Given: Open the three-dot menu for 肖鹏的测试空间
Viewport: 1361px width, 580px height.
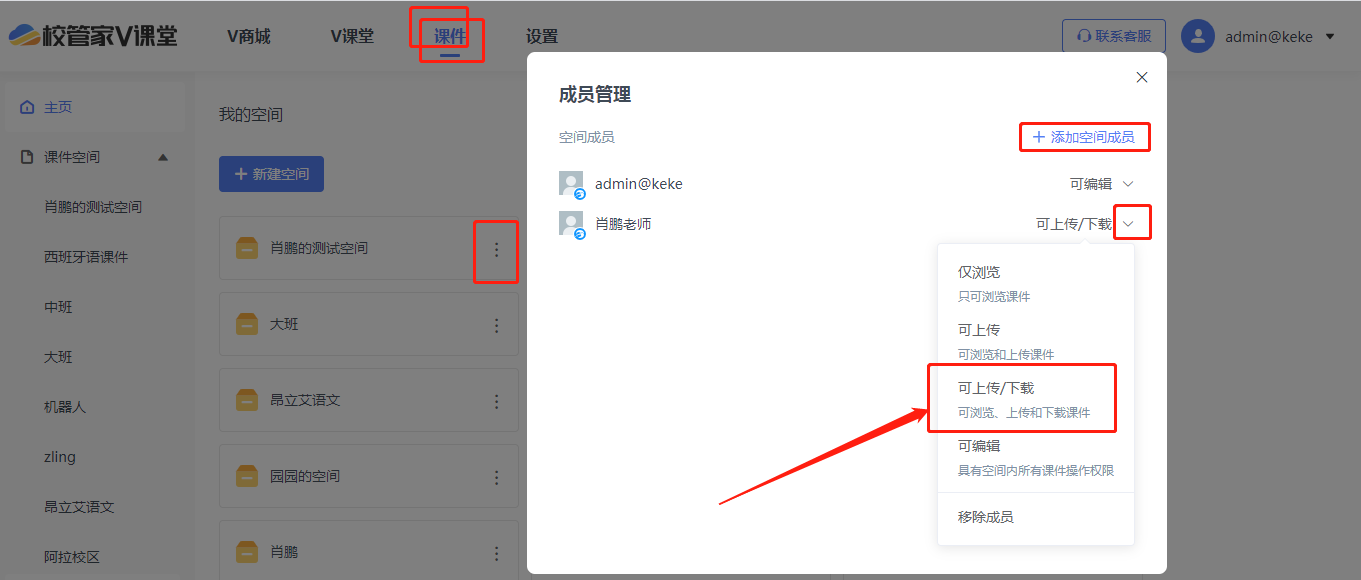Looking at the screenshot, I should (x=496, y=249).
